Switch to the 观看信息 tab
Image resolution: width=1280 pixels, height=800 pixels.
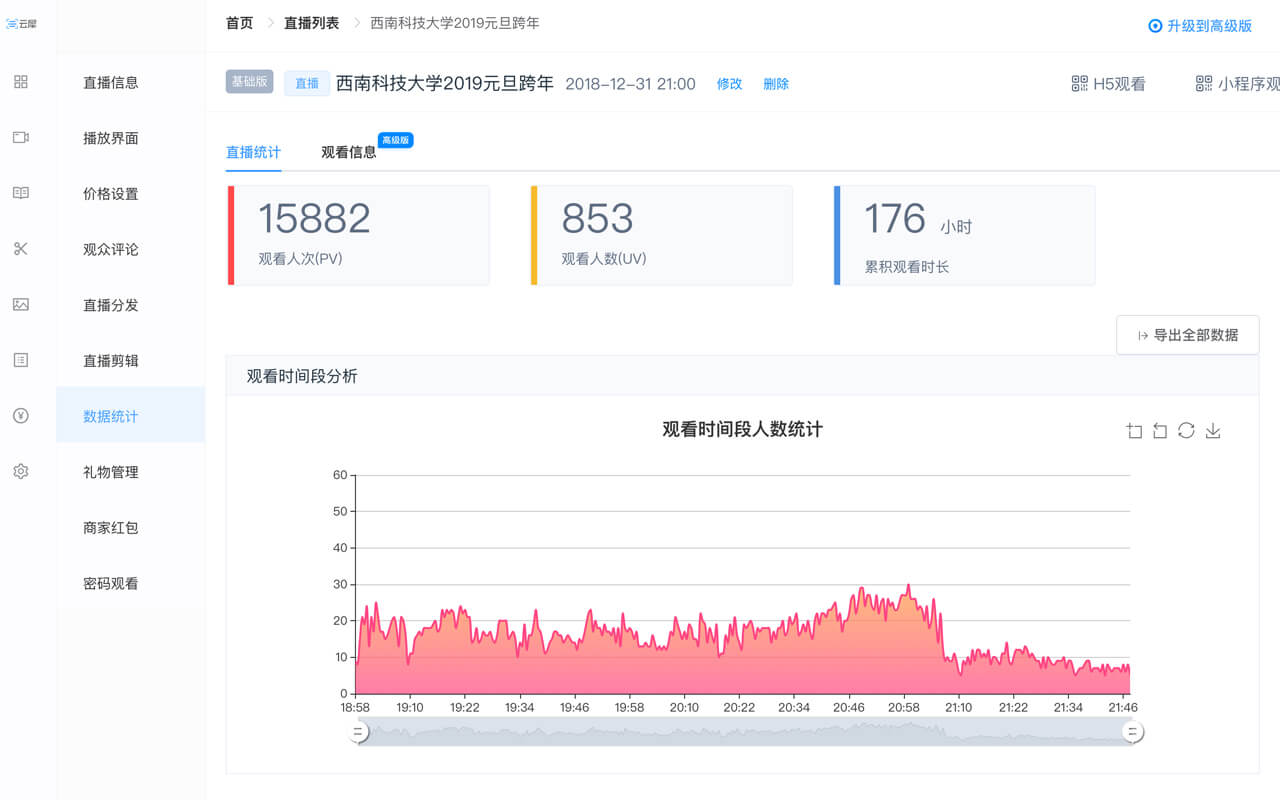pyautogui.click(x=349, y=152)
